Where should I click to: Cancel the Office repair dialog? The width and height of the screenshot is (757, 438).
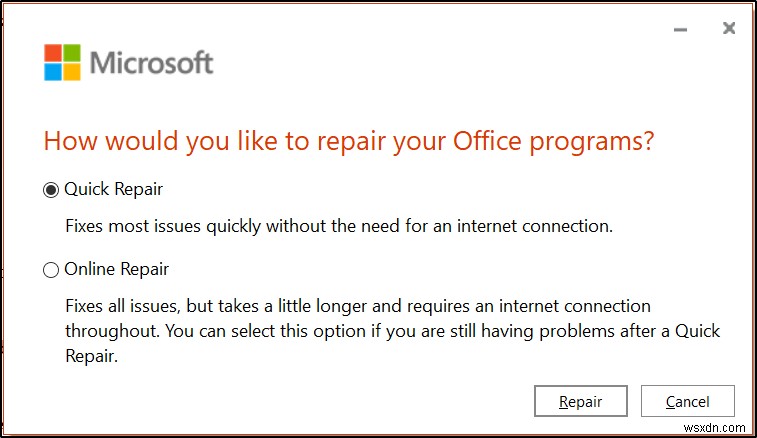[687, 402]
